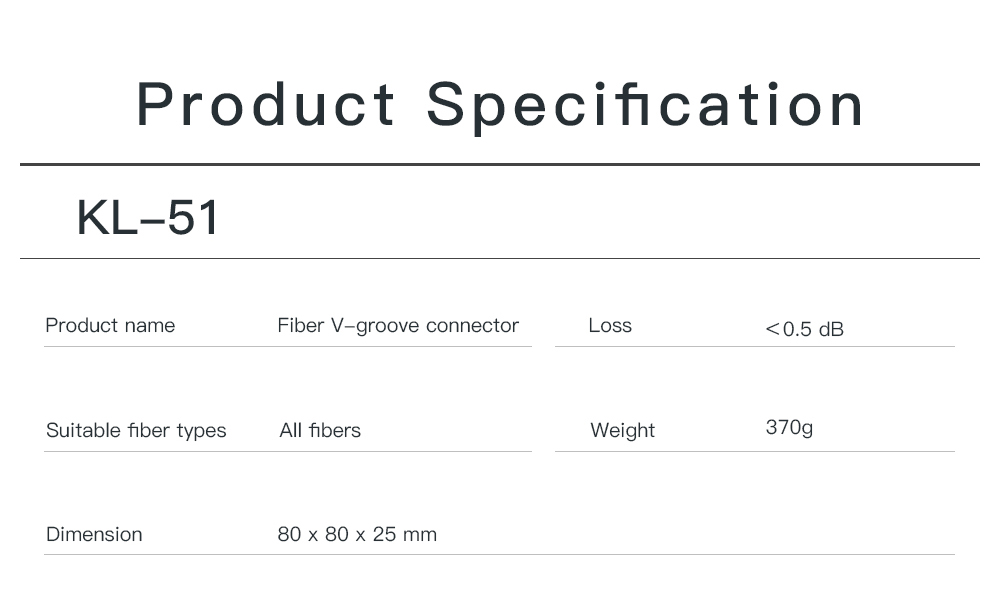Click the word "Product" in the main heading
Viewport: 1000px width, 609px height.
coord(265,104)
